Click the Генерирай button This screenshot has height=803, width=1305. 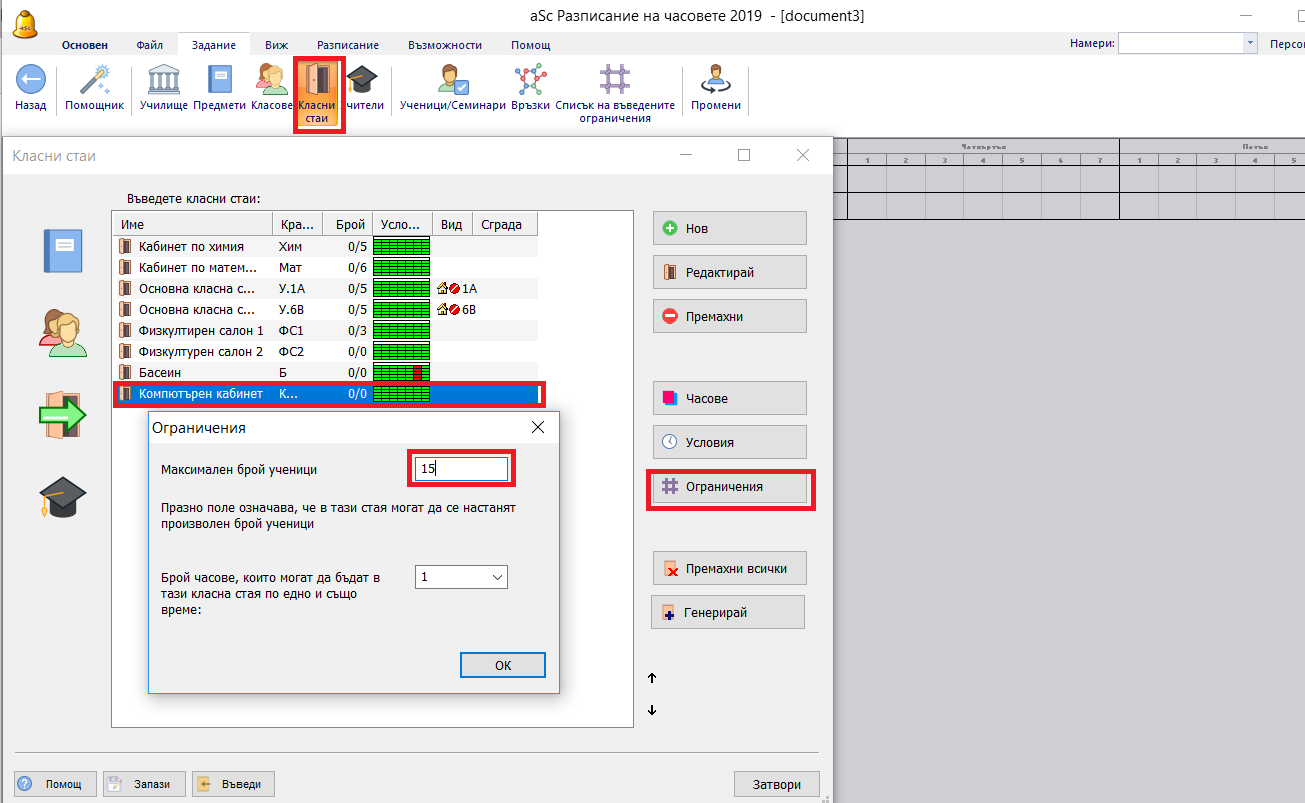(x=728, y=612)
